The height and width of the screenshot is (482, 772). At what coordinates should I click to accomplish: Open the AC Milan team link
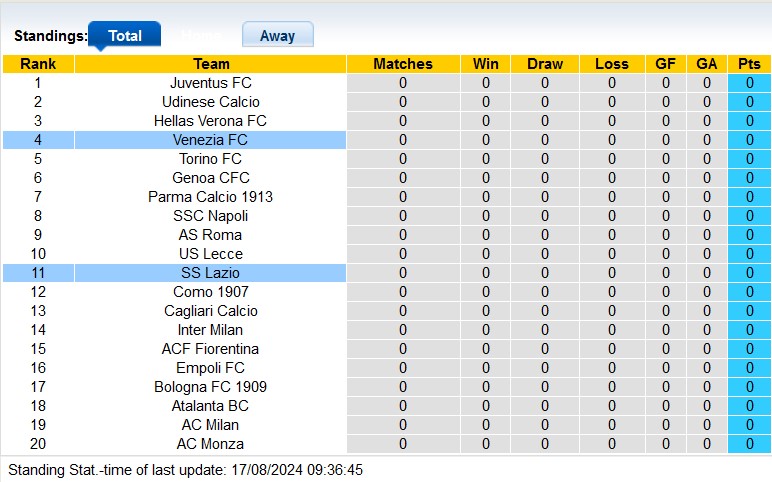pos(210,425)
